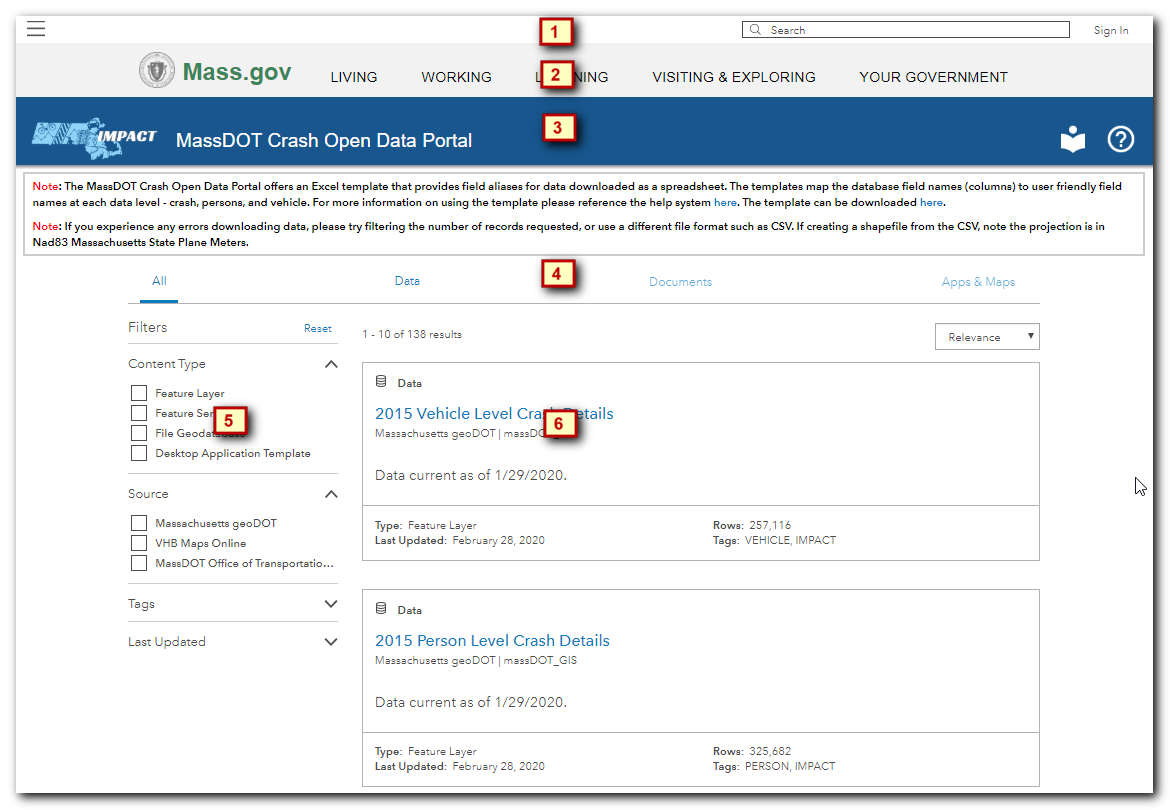Click the 'Rows: 325,682' value

click(752, 751)
